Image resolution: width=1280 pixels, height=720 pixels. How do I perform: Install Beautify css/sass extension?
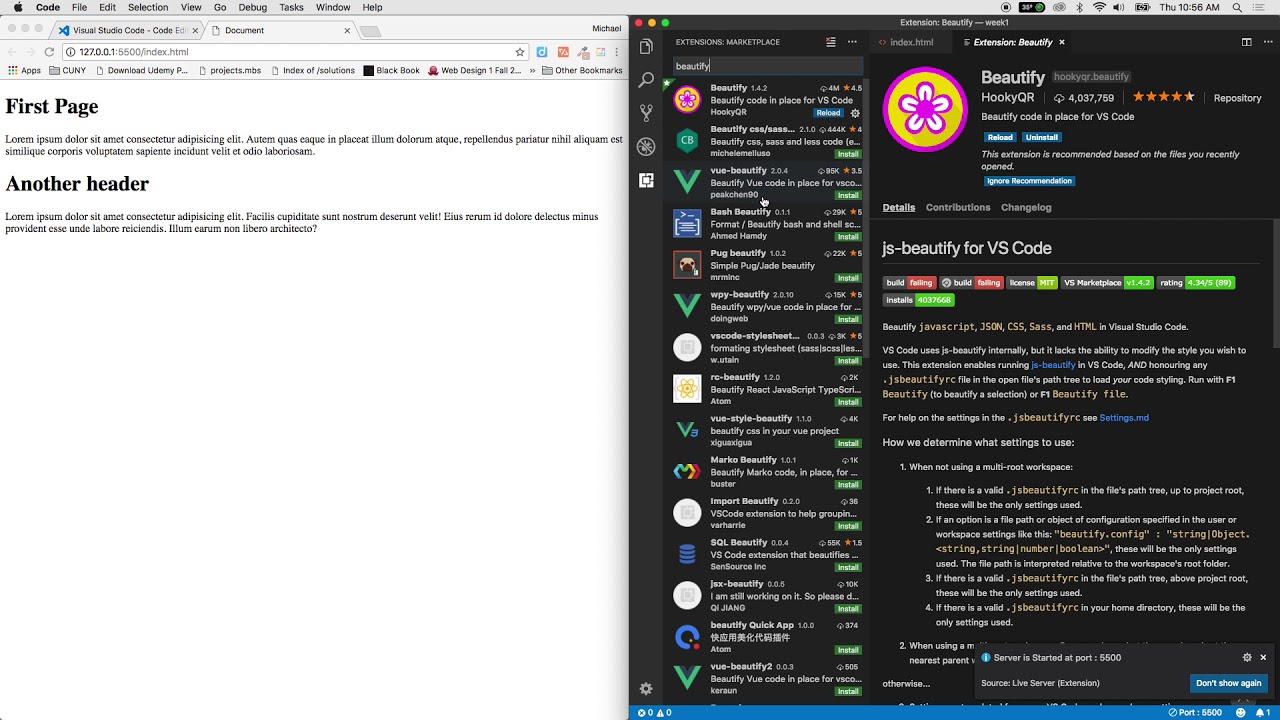[848, 154]
